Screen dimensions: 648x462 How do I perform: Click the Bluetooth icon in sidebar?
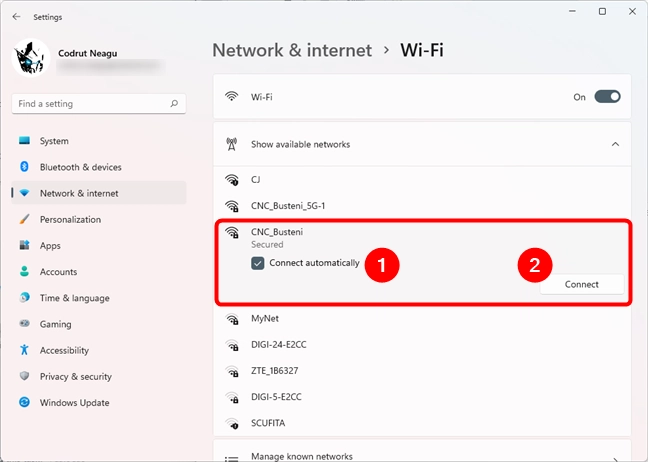(24, 167)
